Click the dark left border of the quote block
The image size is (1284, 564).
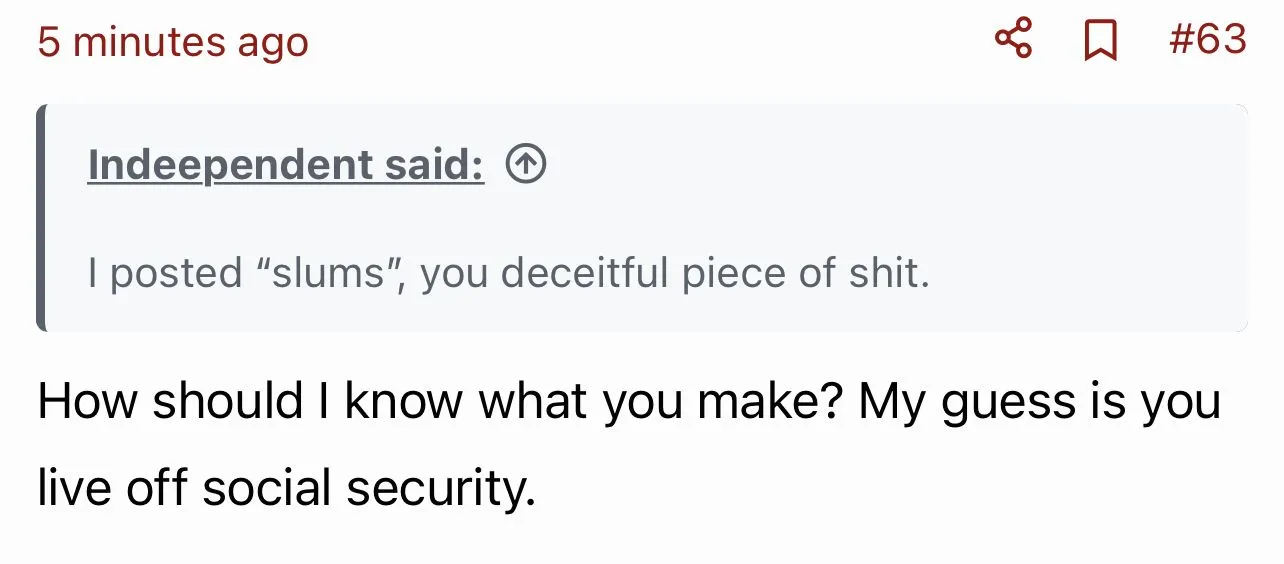point(41,217)
